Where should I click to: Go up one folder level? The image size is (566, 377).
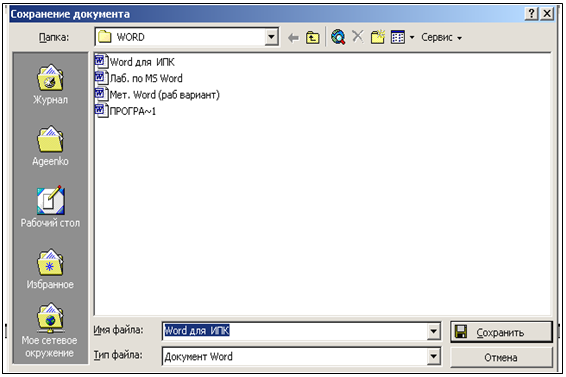point(313,37)
